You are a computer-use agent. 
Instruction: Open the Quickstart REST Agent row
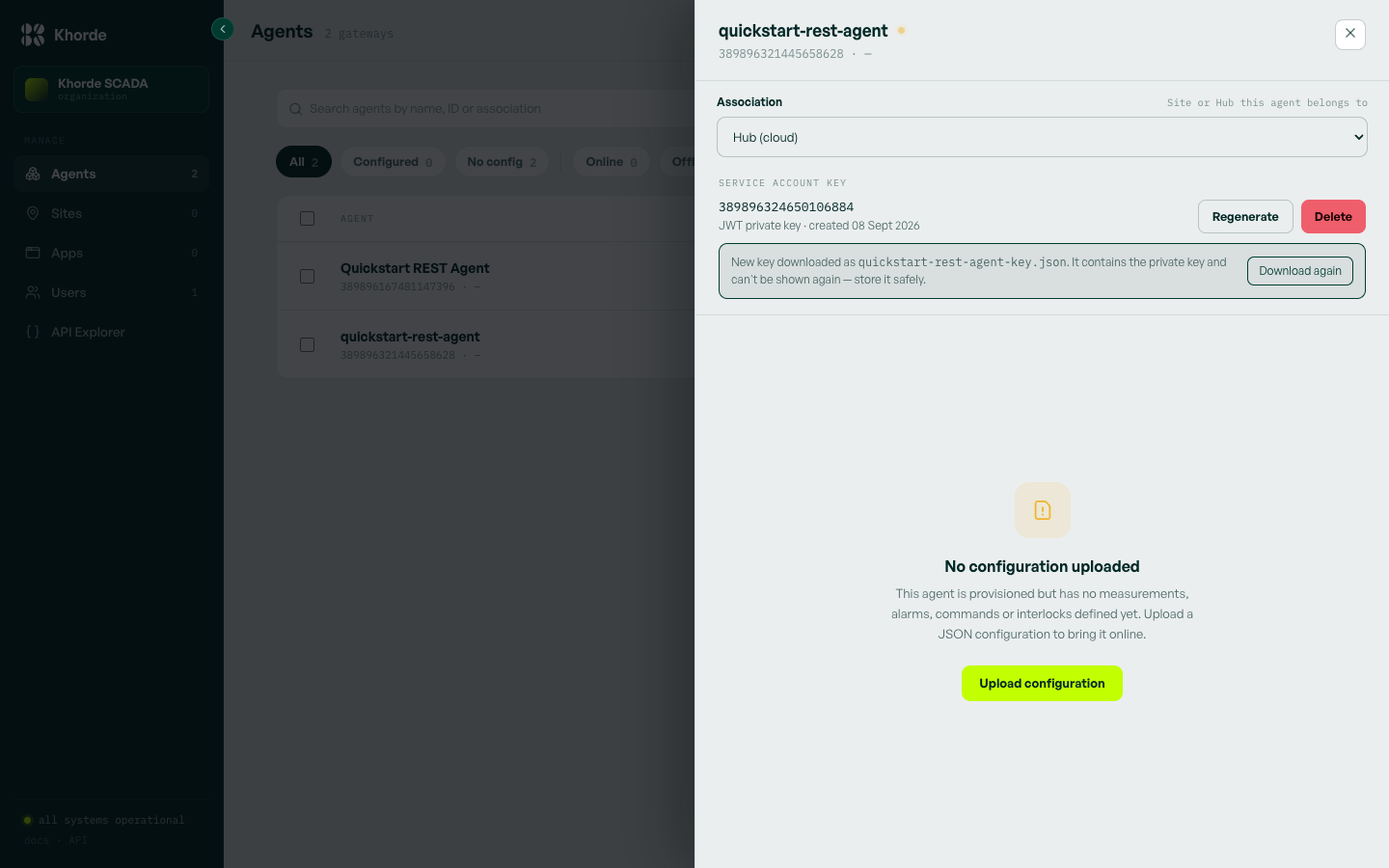485,276
